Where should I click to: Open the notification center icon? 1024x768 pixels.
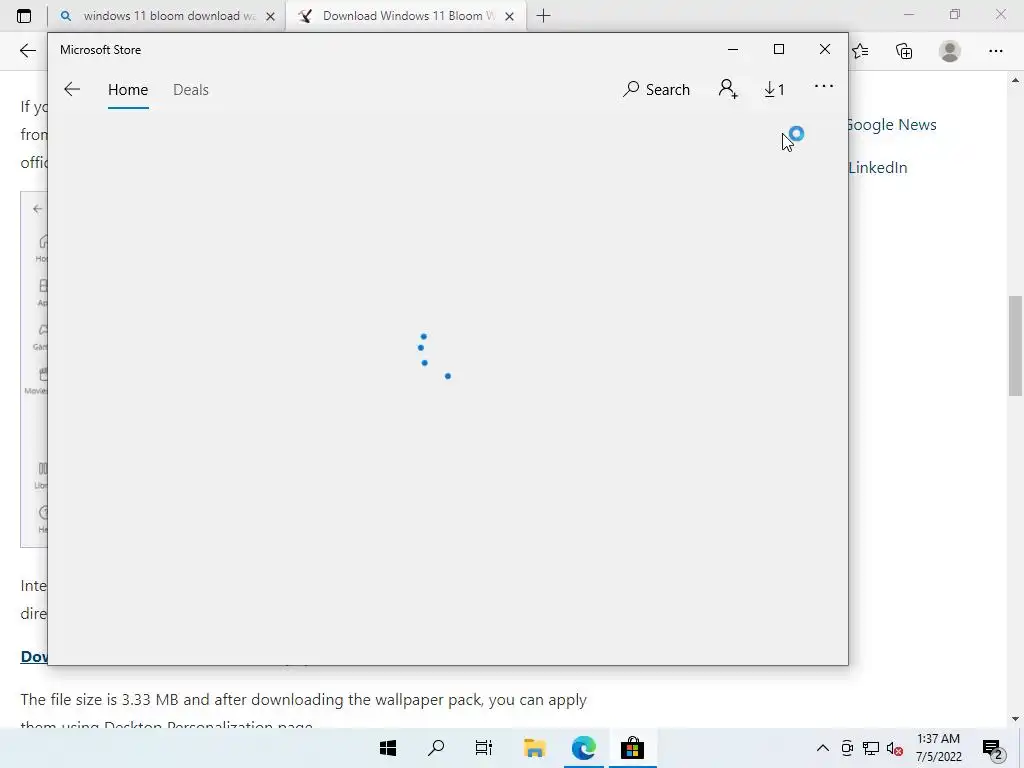(993, 748)
